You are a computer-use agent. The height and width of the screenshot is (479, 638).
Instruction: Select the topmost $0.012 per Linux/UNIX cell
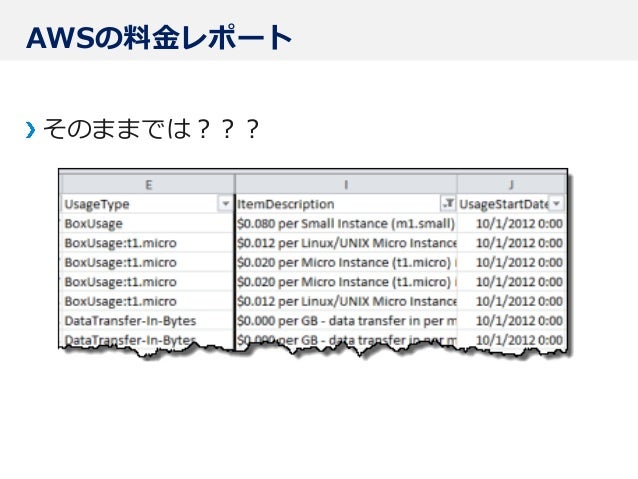tap(346, 243)
